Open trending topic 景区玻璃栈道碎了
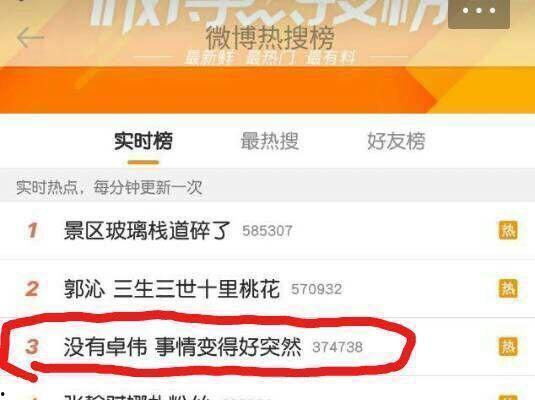The width and height of the screenshot is (535, 400). point(147,230)
